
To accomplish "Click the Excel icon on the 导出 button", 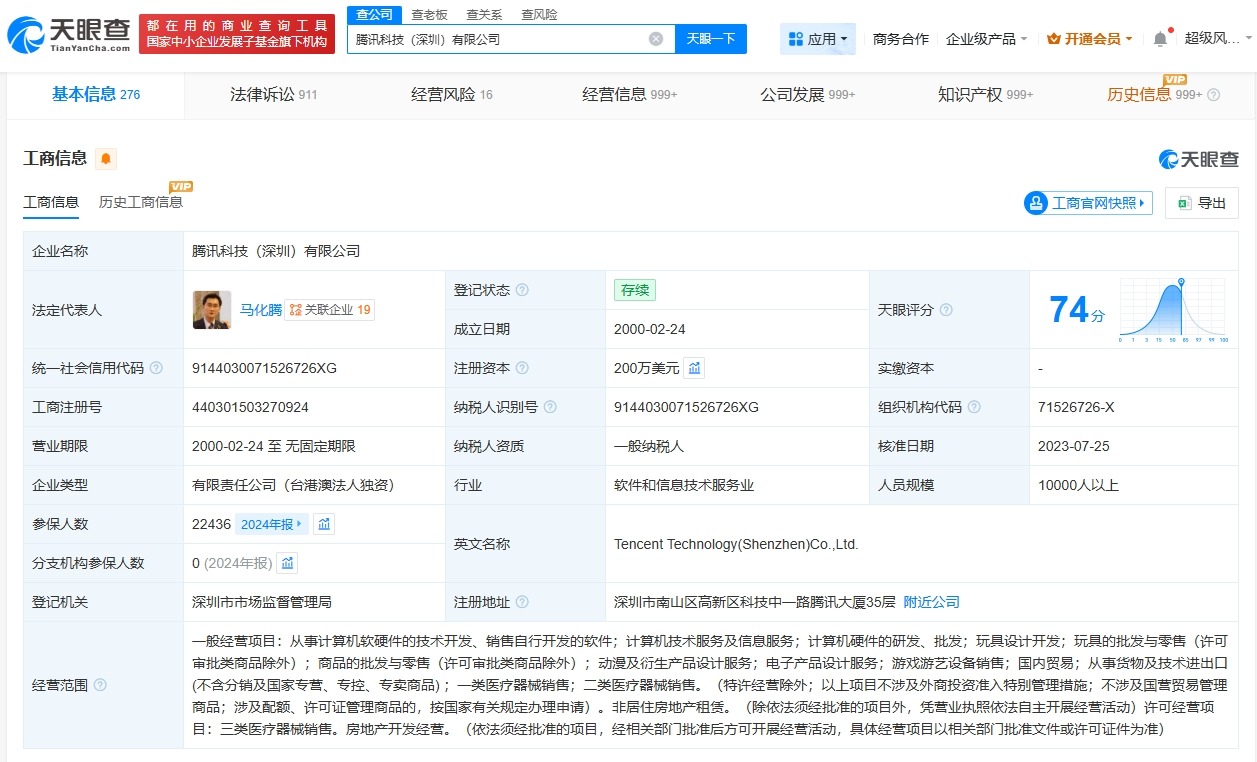I will (1183, 202).
